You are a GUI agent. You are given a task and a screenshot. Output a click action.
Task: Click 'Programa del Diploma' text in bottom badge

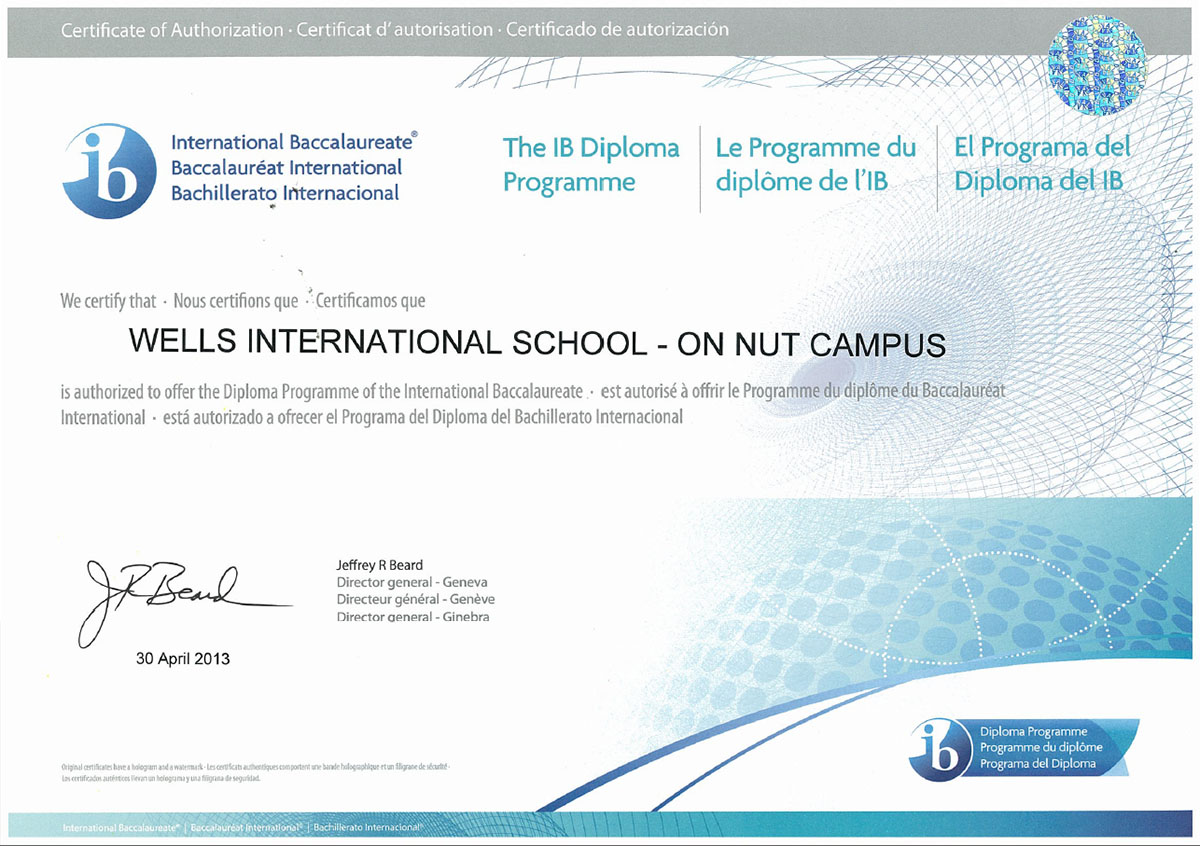(x=1037, y=763)
